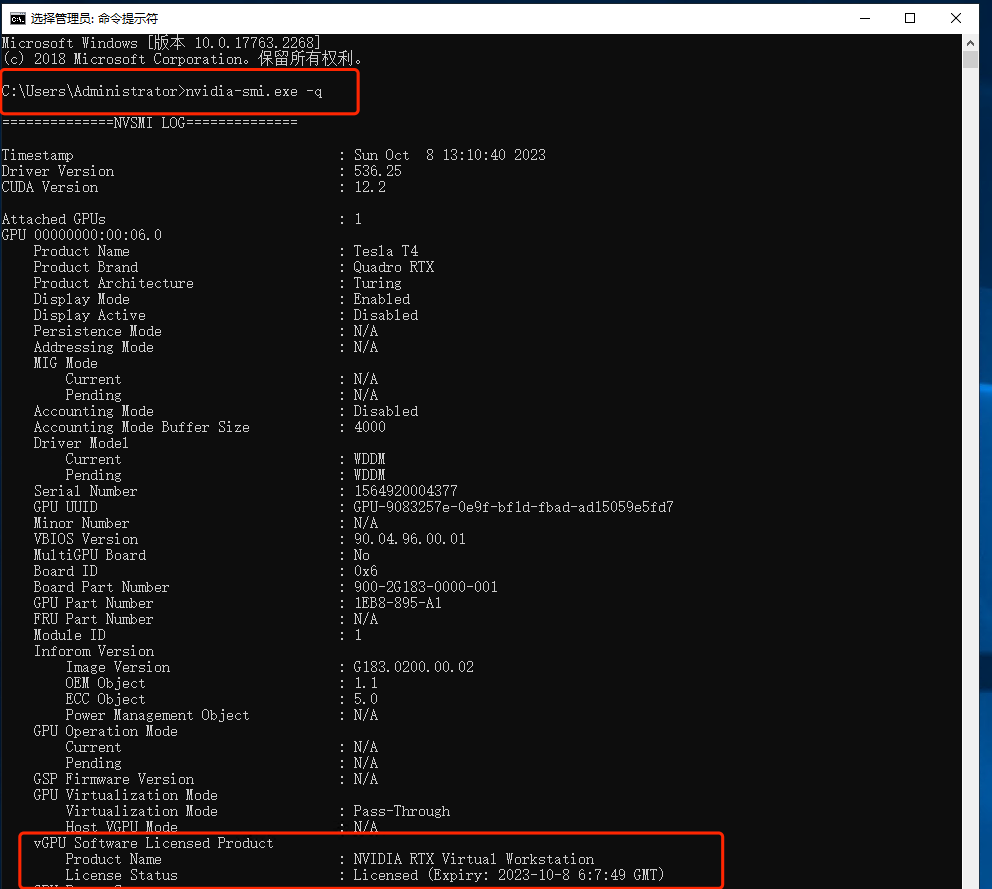Image resolution: width=992 pixels, height=889 pixels.
Task: Click the 'Inforom Version' label
Action: [94, 651]
